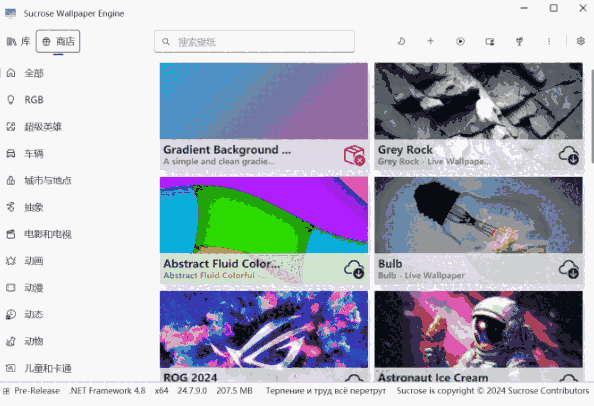Click the Gradient Background package remove icon
This screenshot has height=406, width=594.
(x=354, y=155)
